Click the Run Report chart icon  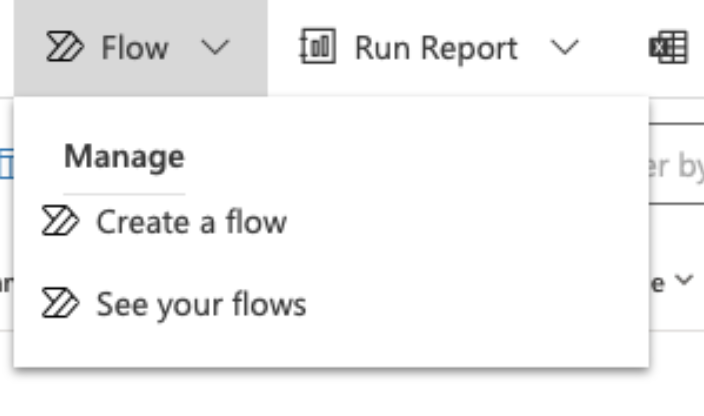pos(317,48)
